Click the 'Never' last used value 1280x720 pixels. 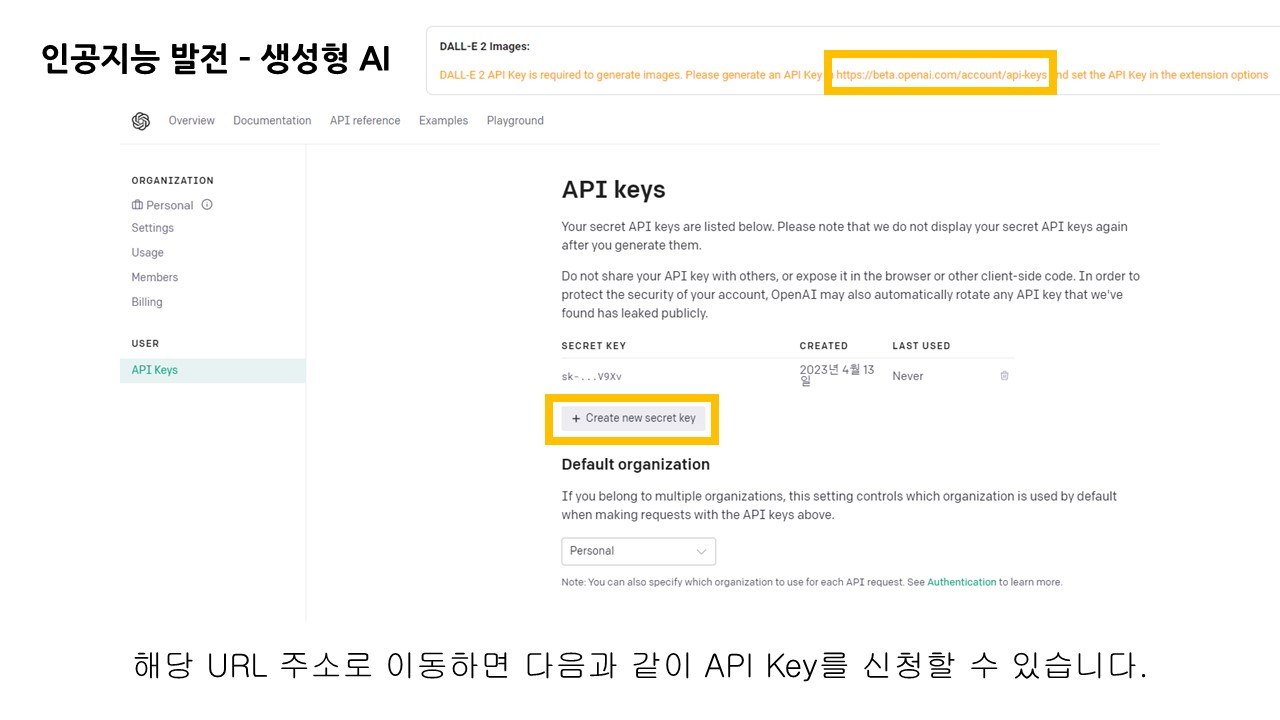click(908, 376)
